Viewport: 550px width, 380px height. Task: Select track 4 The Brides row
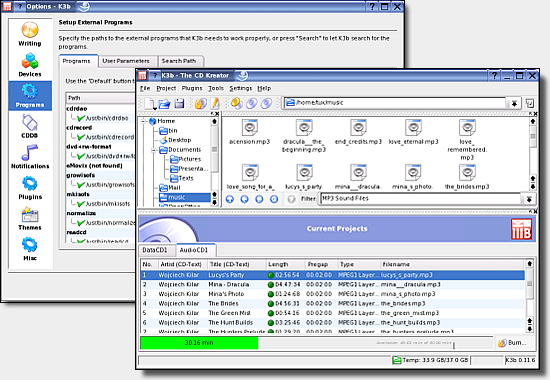coord(333,304)
